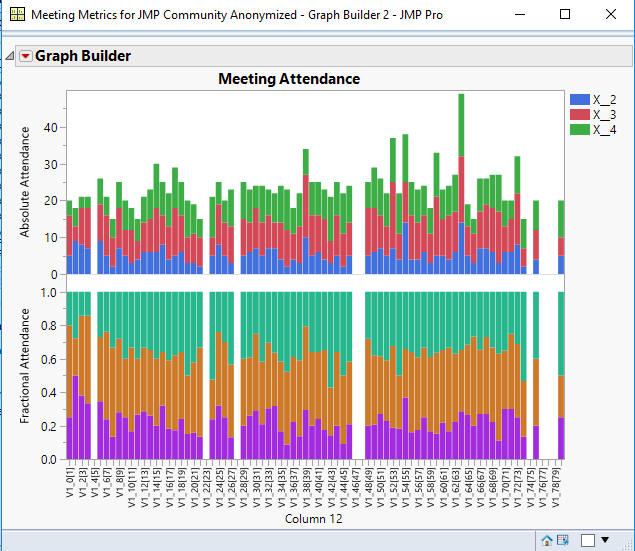Minimize the Graph Builder window
Image resolution: width=635 pixels, height=551 pixels.
[518, 15]
